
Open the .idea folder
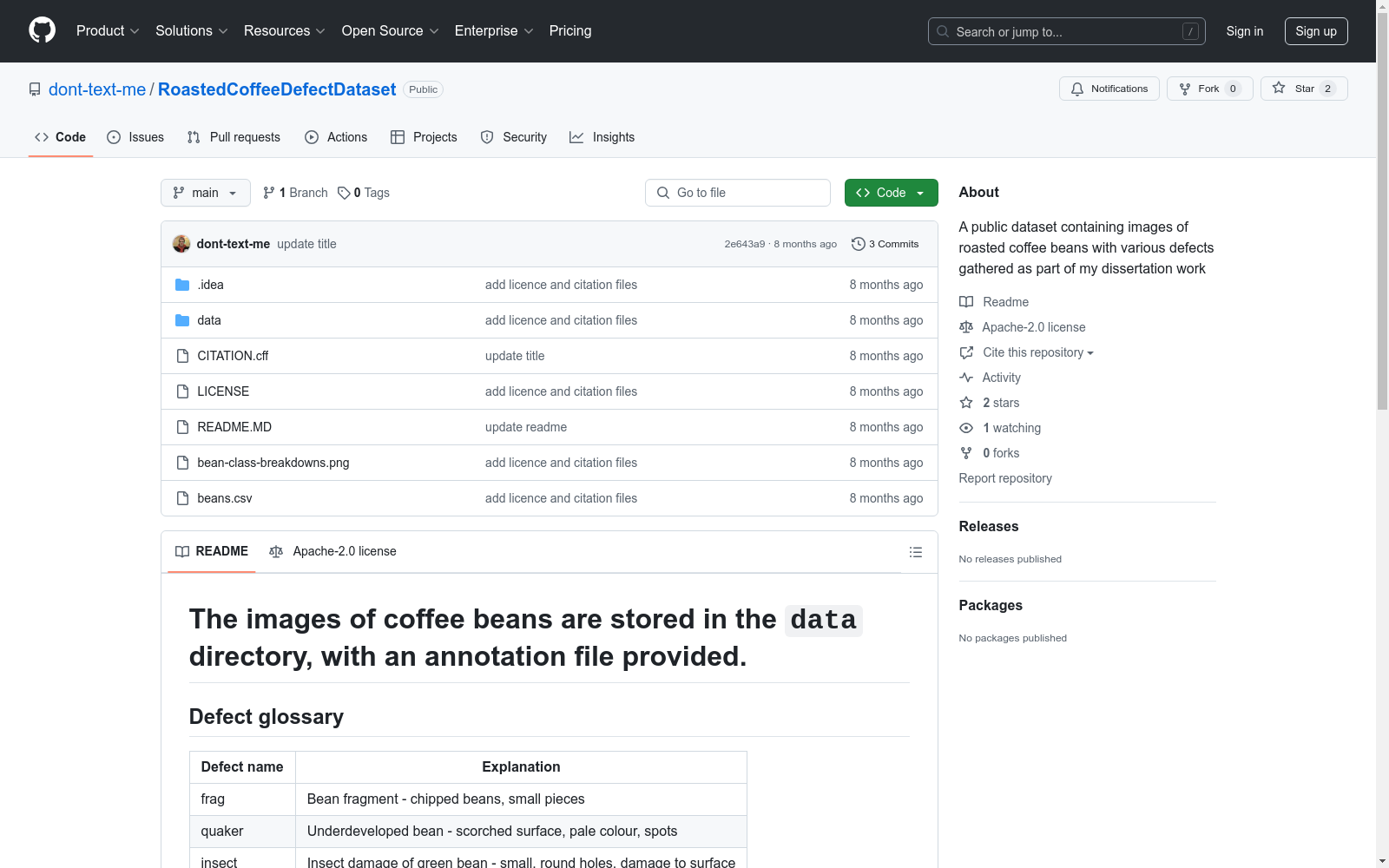pos(210,285)
